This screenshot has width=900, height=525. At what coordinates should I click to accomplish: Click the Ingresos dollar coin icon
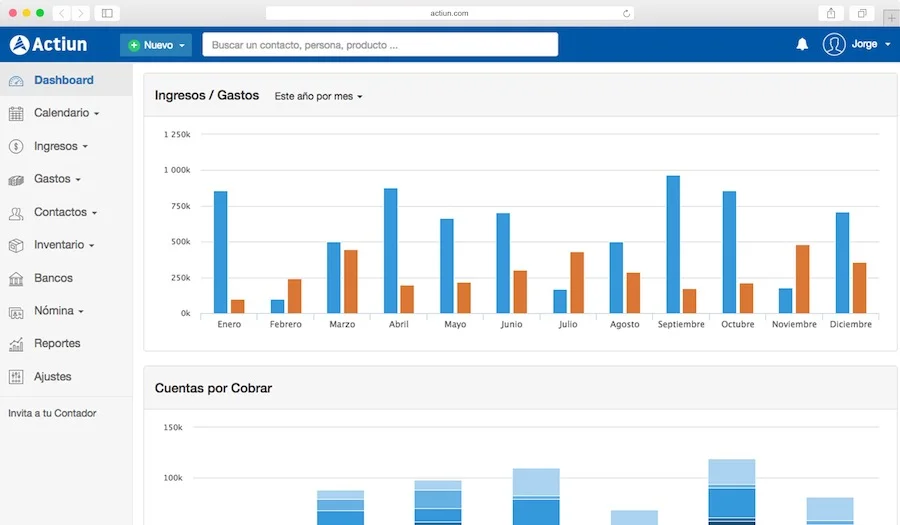point(16,146)
